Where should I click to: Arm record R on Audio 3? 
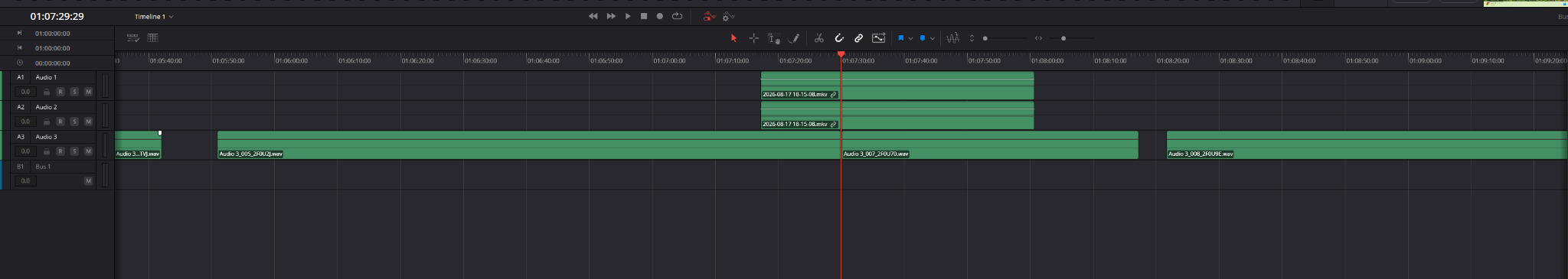[x=60, y=151]
